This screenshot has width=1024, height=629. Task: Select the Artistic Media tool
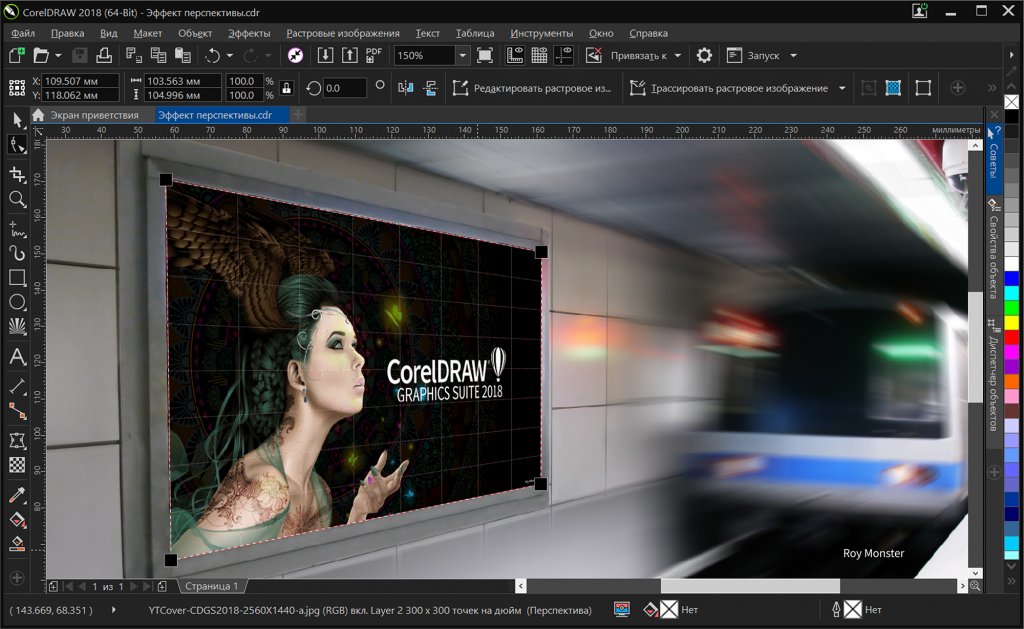pyautogui.click(x=17, y=253)
